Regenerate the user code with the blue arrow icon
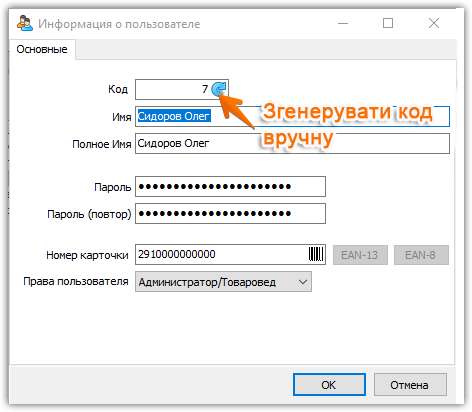 click(x=219, y=89)
